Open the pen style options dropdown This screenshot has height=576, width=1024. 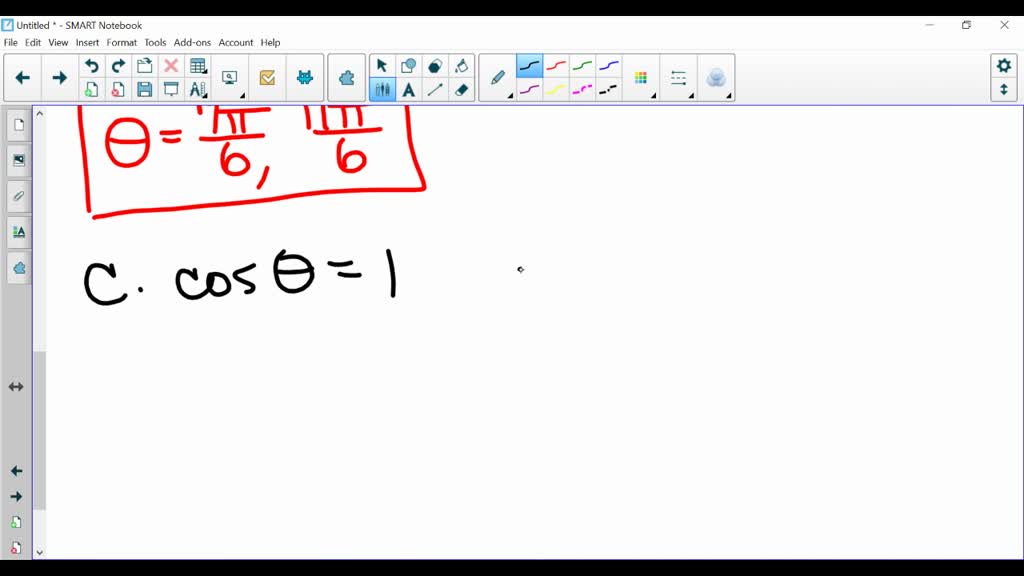(x=509, y=97)
